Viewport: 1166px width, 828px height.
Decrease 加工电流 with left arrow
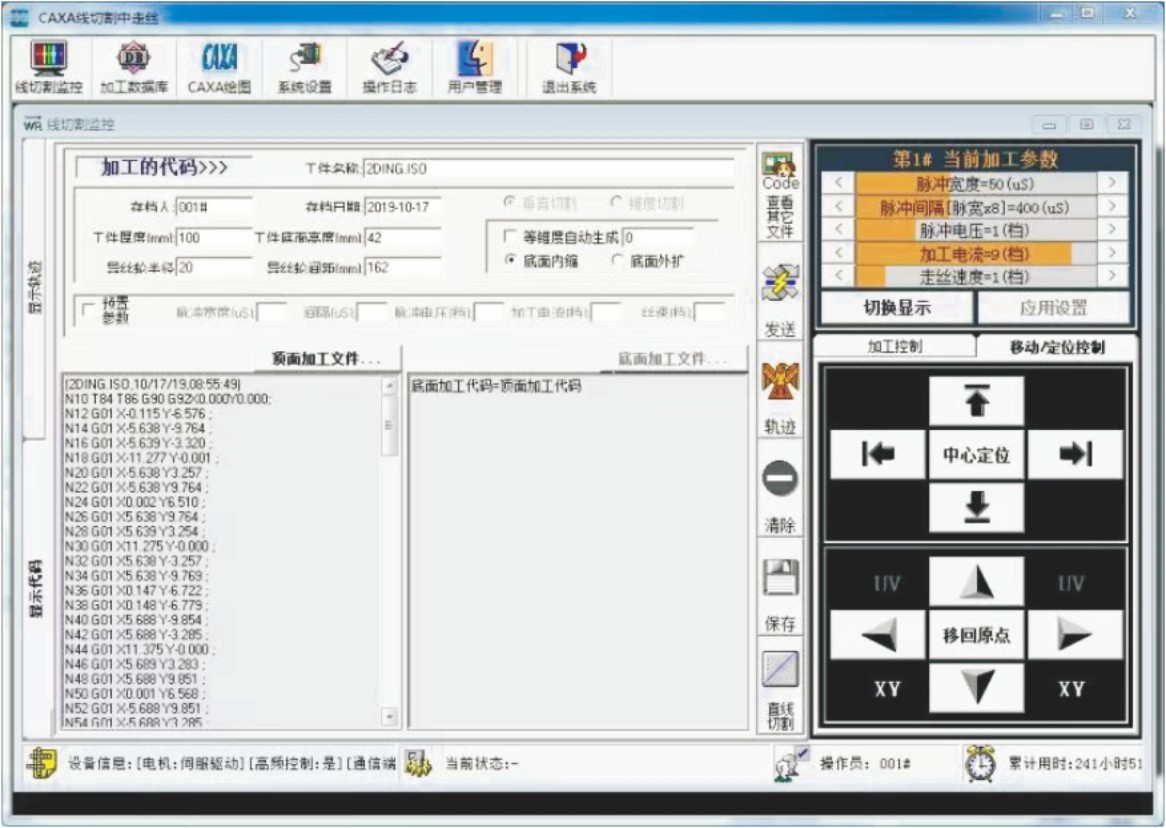(839, 253)
